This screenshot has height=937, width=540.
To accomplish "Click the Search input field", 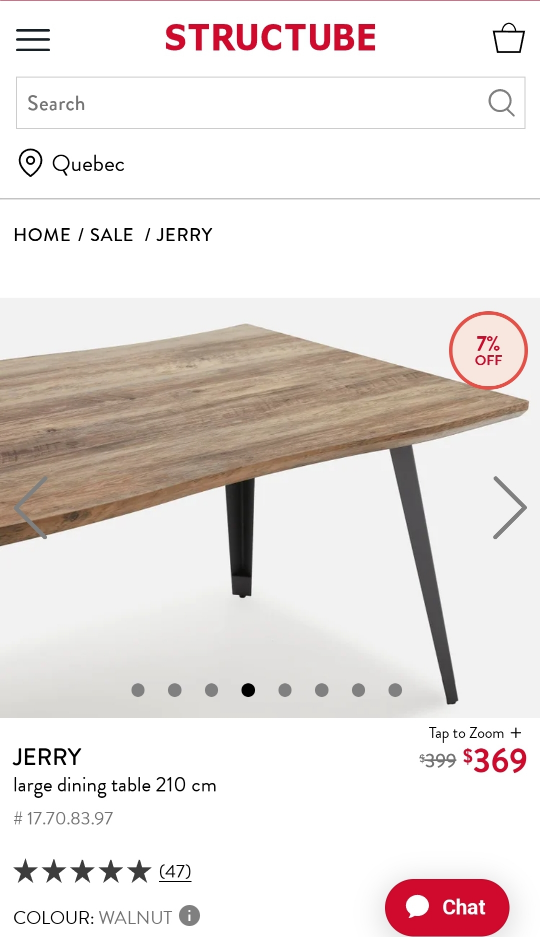I will point(251,103).
